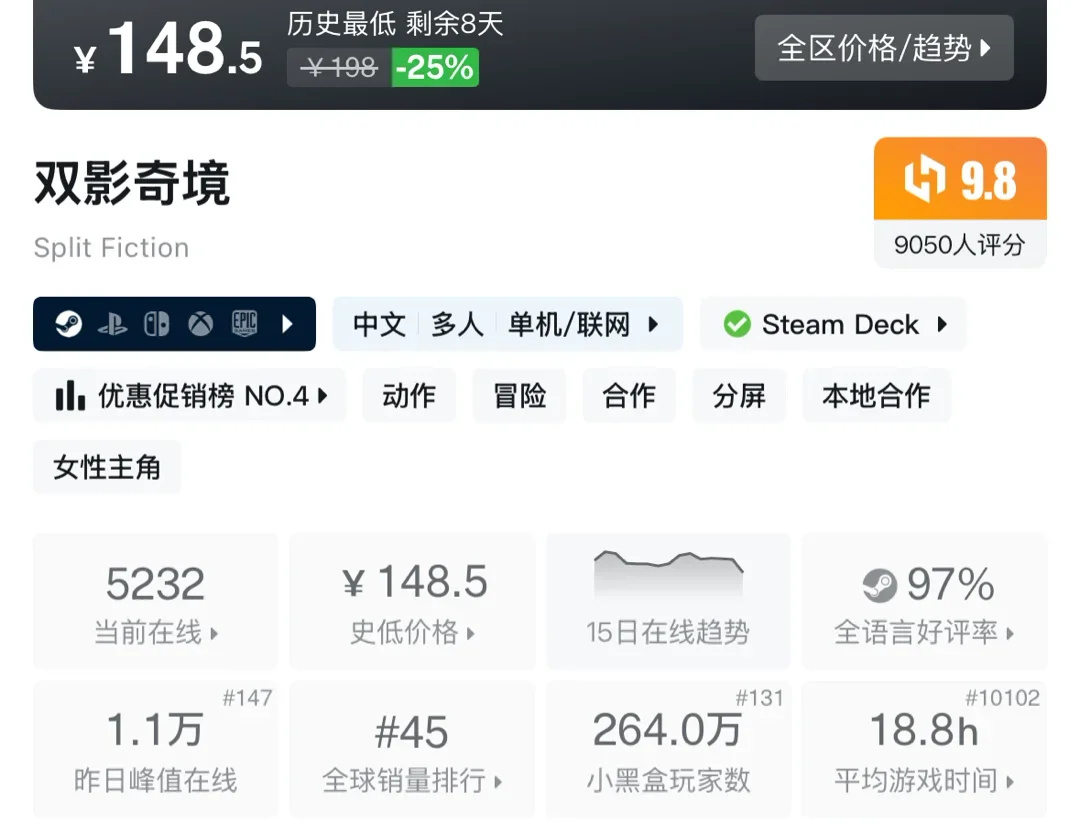Click the Nintendo Switch platform icon
This screenshot has width=1080, height=825.
(156, 324)
